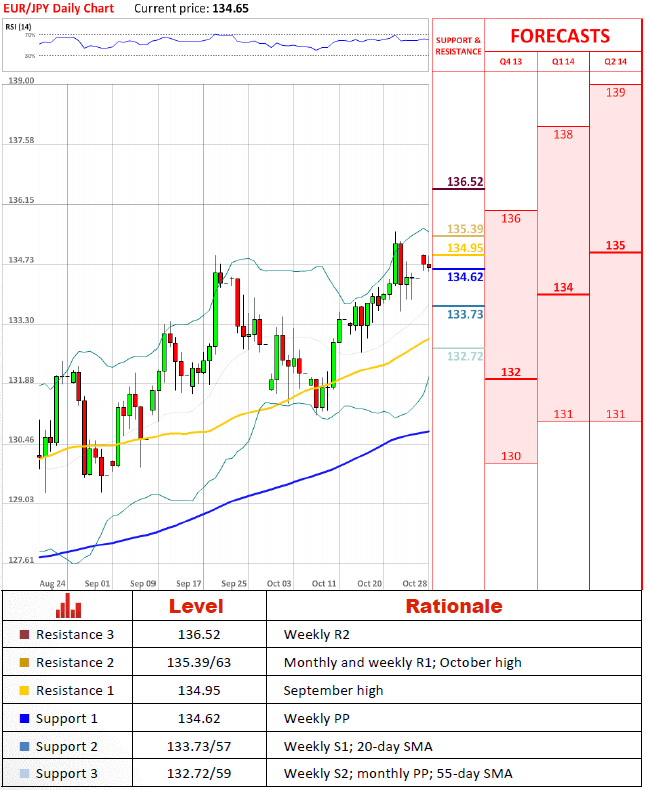Click the EUR/JPY Daily Chart title
This screenshot has width=646, height=790.
pyautogui.click(x=58, y=9)
